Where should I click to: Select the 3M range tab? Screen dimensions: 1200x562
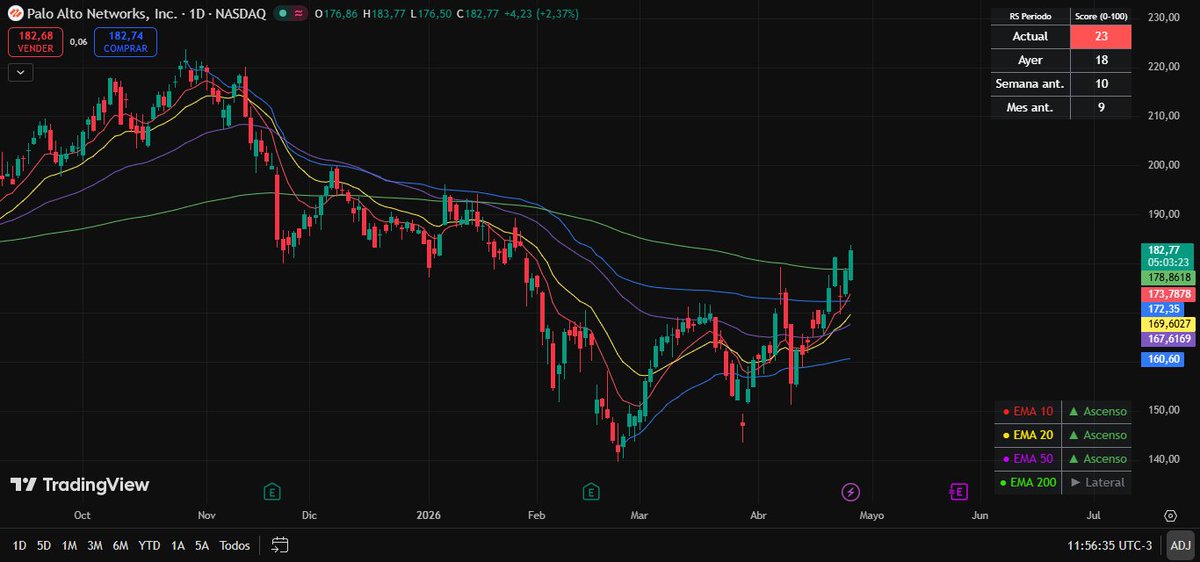coord(95,545)
